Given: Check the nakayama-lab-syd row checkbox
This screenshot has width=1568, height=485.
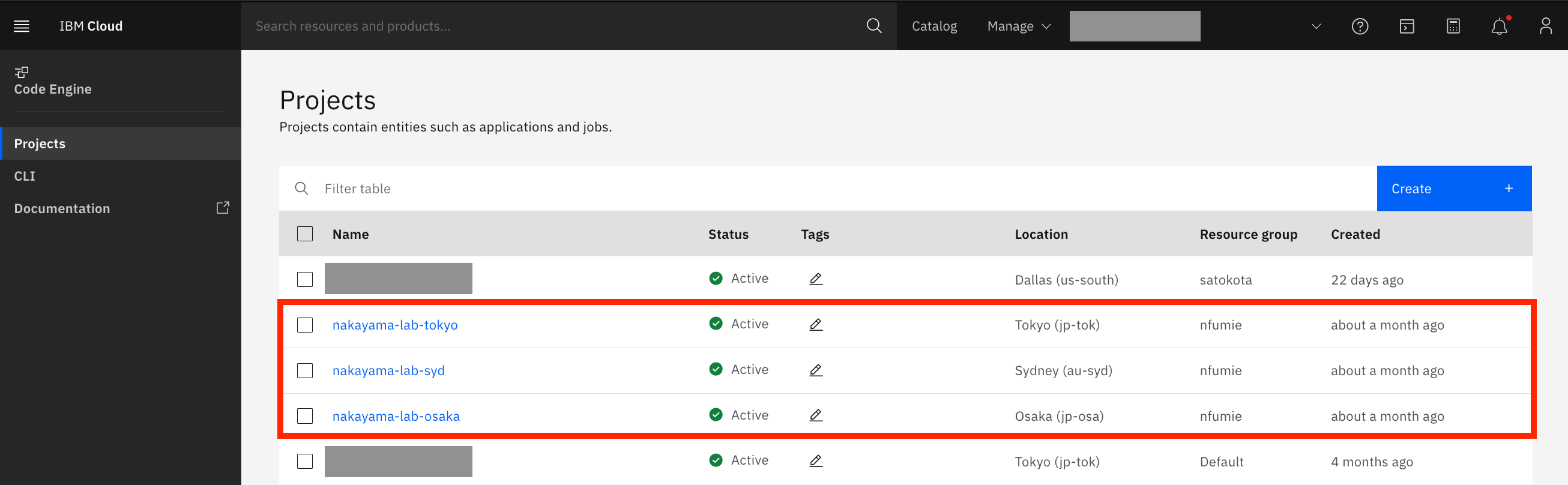Looking at the screenshot, I should click(x=305, y=370).
